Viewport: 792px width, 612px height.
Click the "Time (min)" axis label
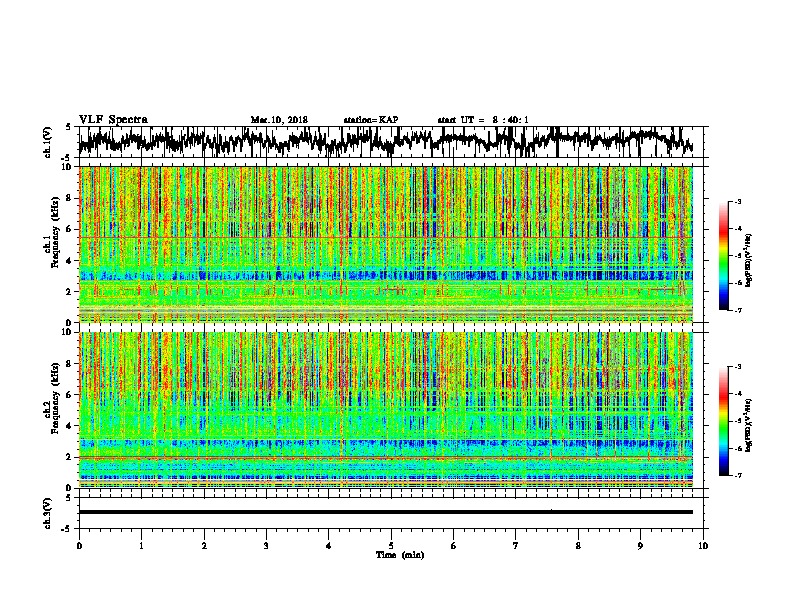point(400,555)
